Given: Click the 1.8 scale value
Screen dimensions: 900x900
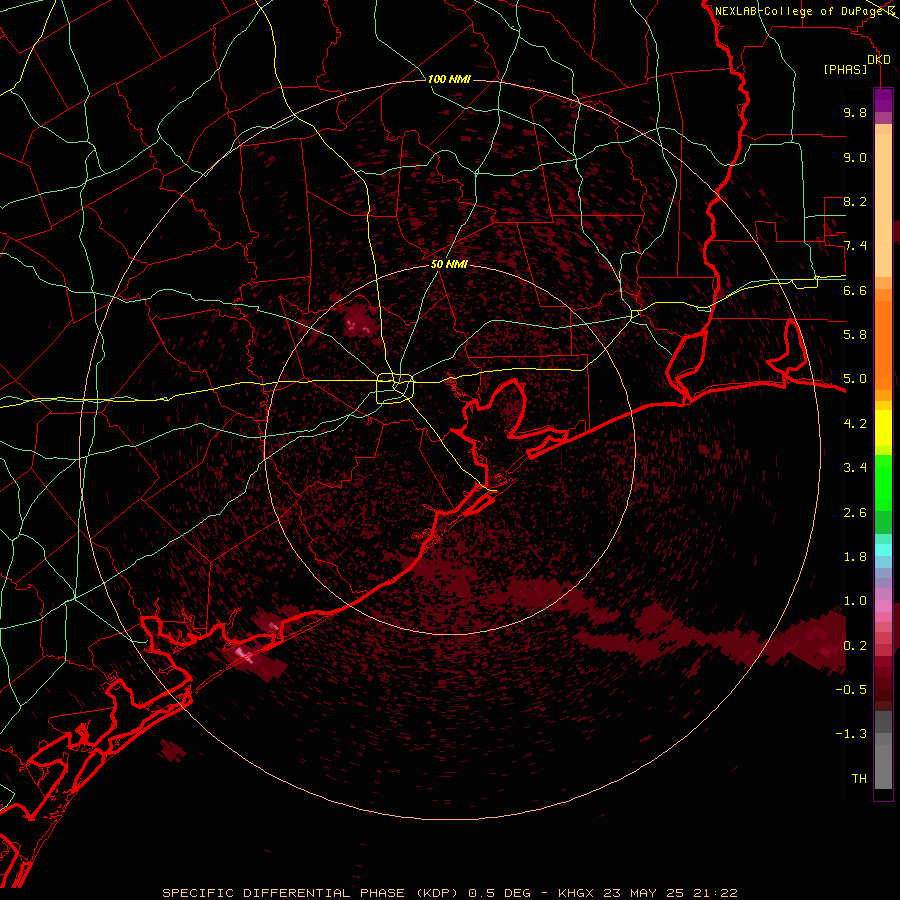Looking at the screenshot, I should (x=855, y=557).
